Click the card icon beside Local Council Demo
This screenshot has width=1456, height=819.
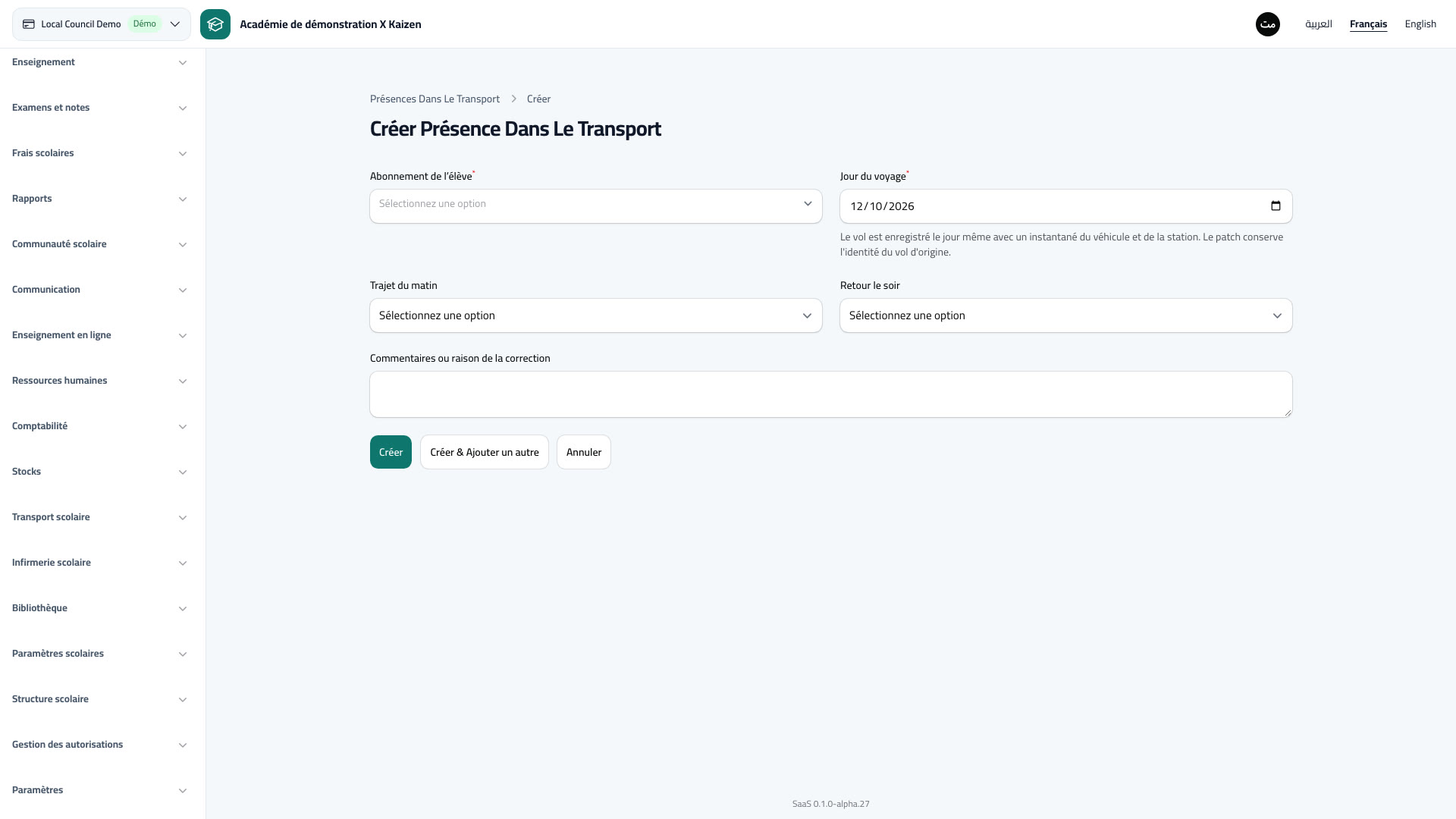coord(29,24)
